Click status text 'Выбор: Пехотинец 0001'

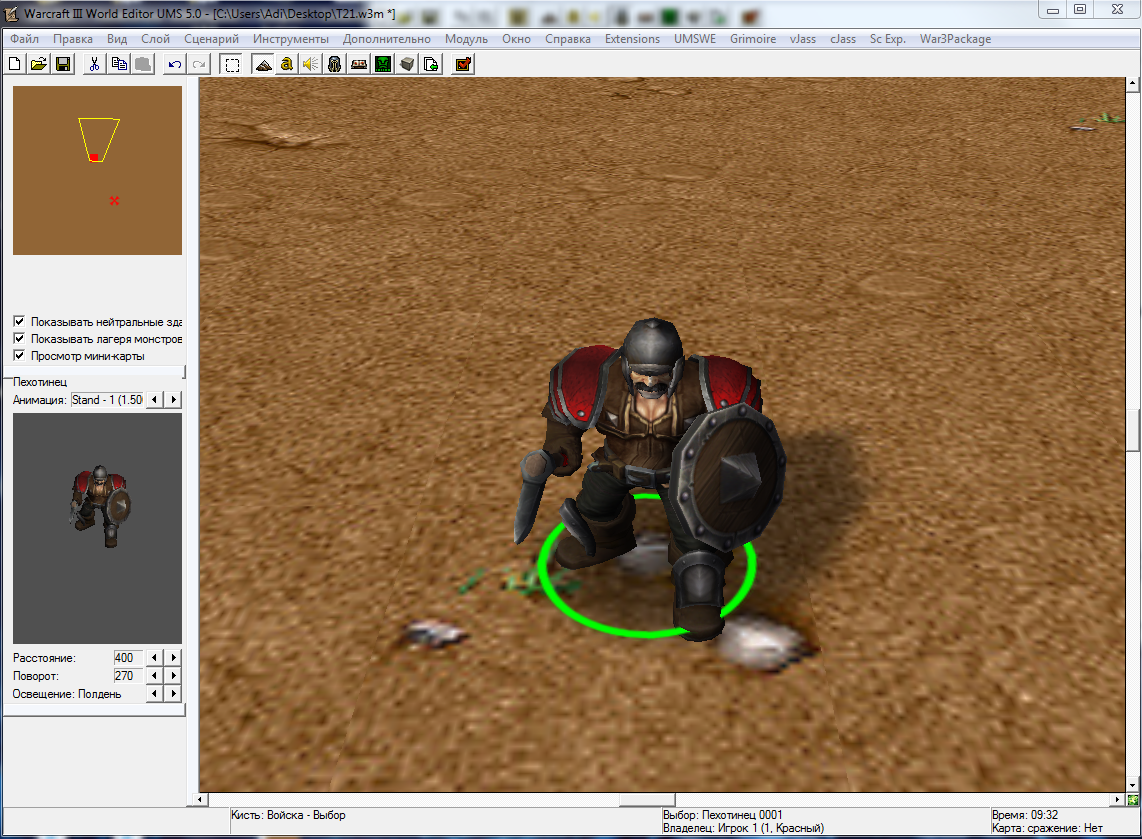[722, 815]
